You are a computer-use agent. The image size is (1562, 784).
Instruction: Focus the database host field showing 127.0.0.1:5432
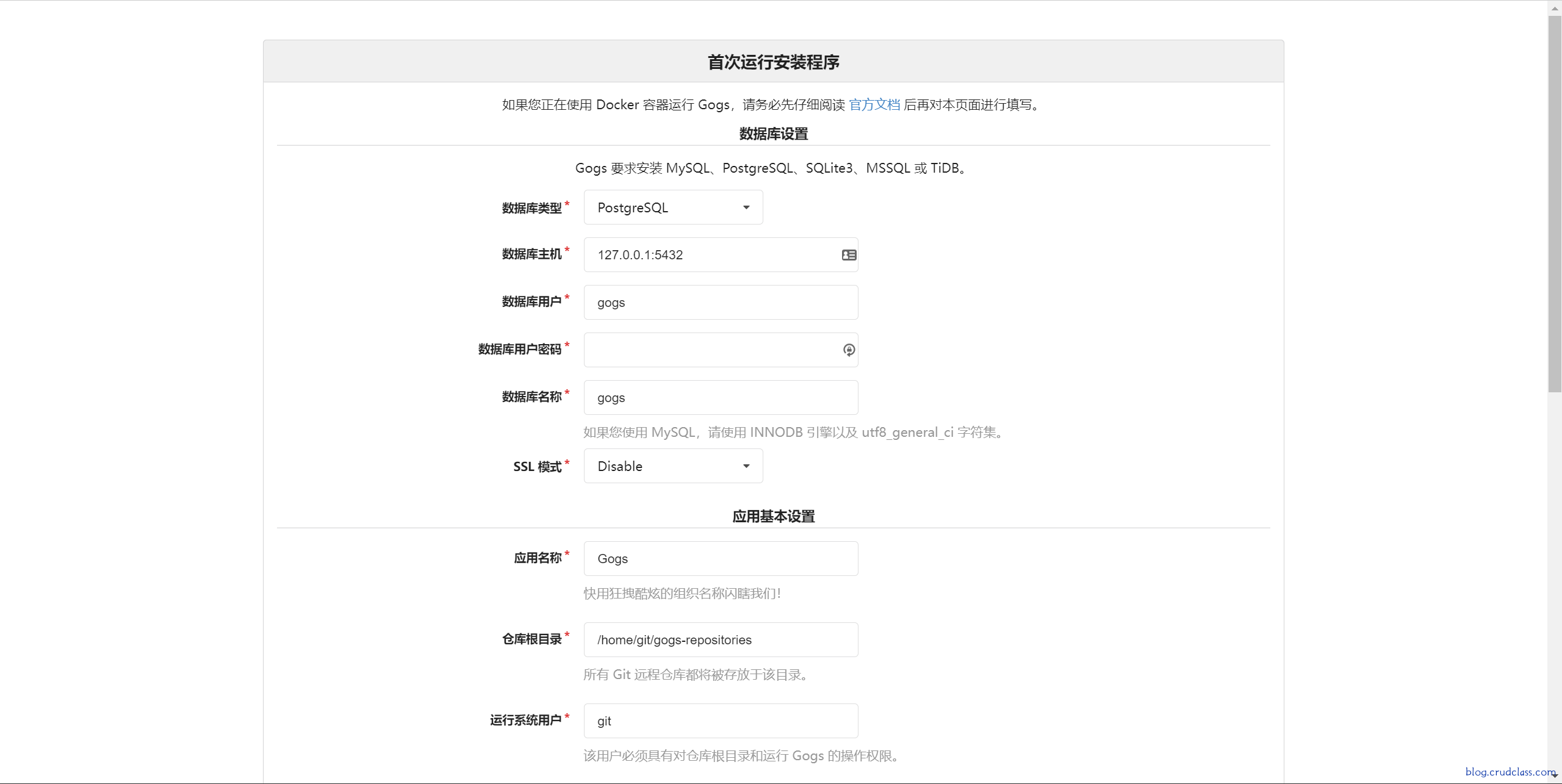[x=702, y=254]
